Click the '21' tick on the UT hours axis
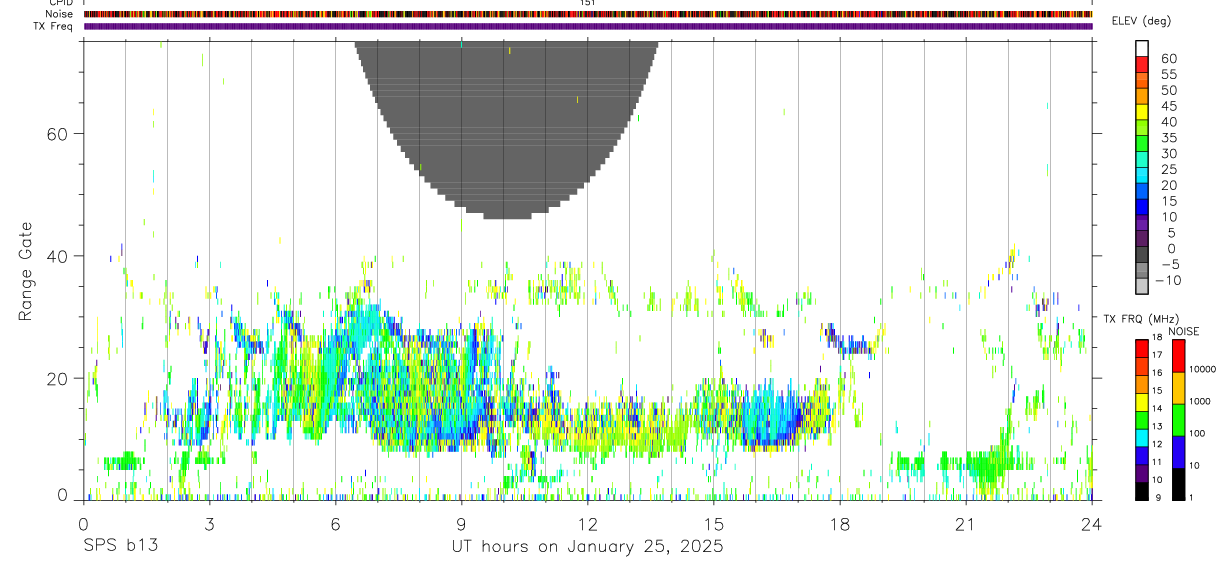Screen dimensions: 1228x567 point(966,524)
